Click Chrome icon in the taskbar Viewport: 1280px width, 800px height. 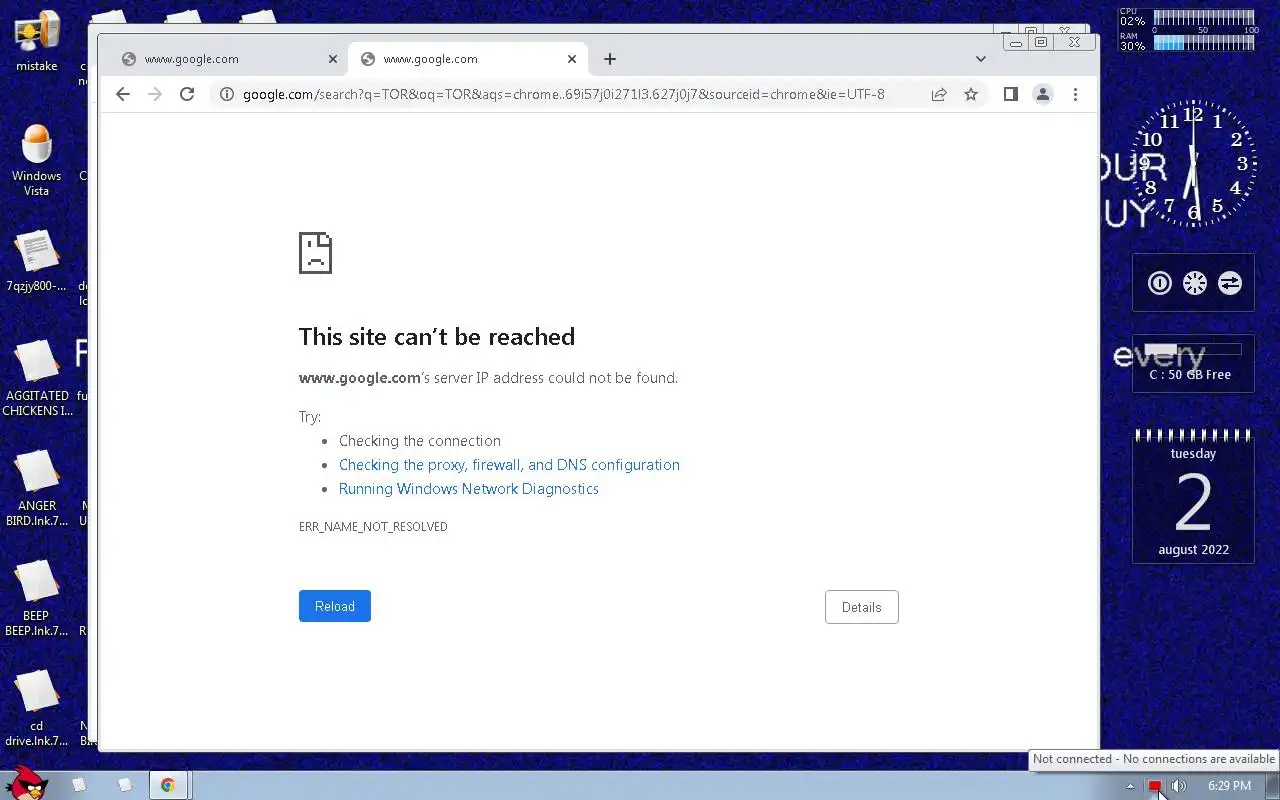[x=168, y=785]
